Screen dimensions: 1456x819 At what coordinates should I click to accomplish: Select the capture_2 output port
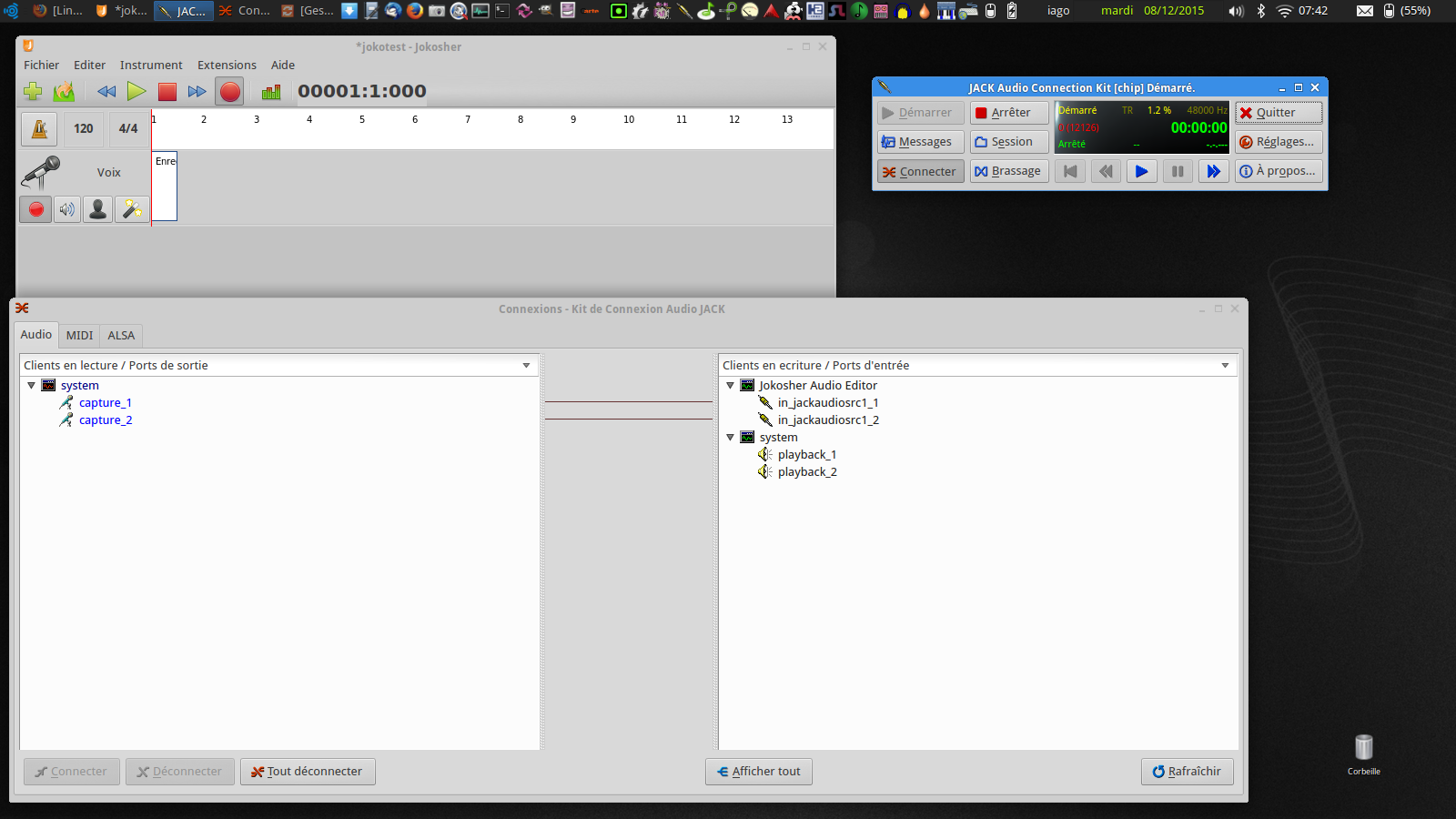pyautogui.click(x=106, y=420)
